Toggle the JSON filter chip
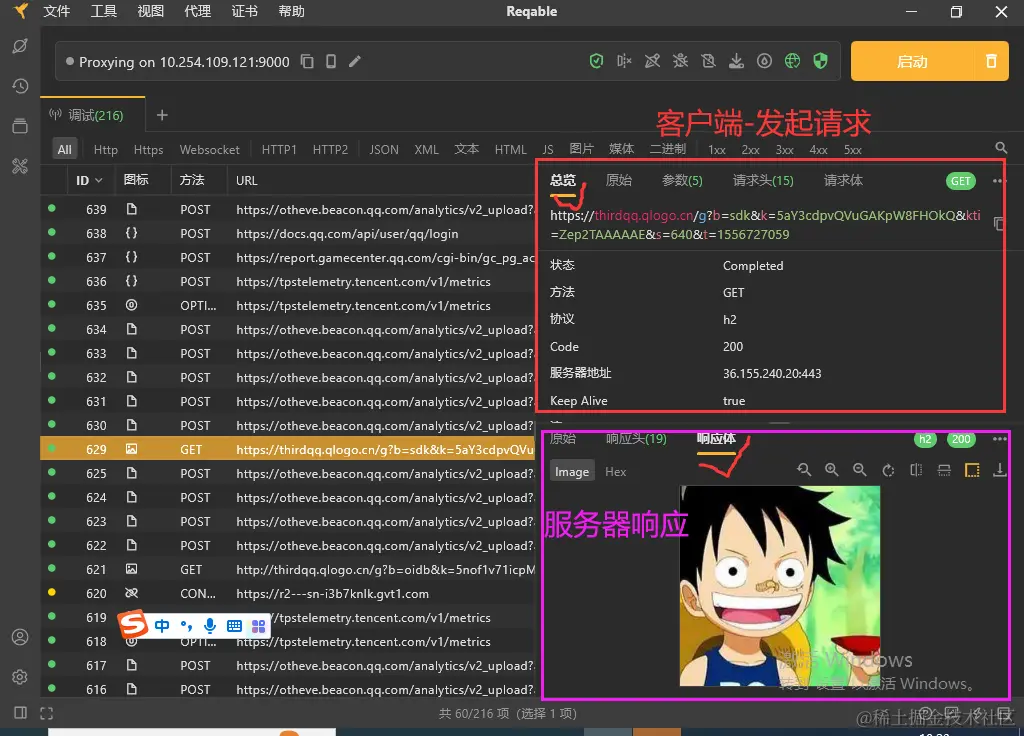1024x736 pixels. [x=384, y=150]
